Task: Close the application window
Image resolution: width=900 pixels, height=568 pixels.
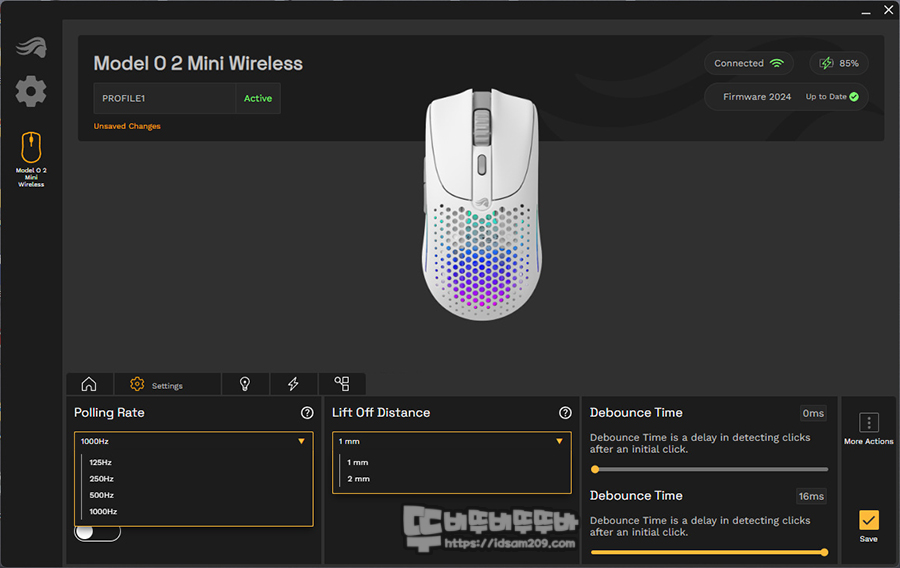Action: [889, 10]
